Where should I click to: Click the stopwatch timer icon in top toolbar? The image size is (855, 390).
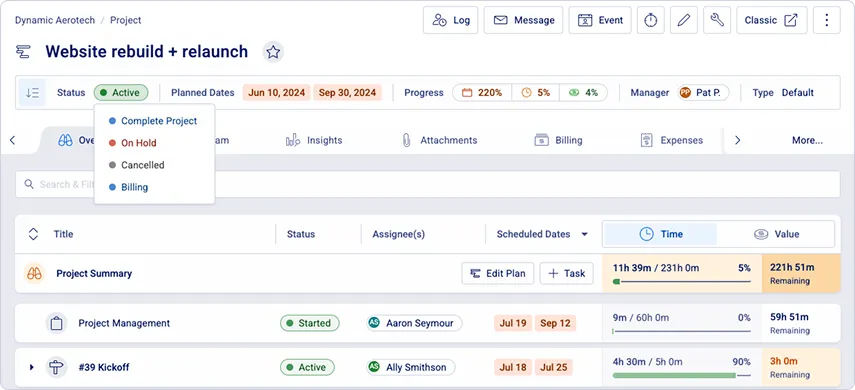coord(651,20)
